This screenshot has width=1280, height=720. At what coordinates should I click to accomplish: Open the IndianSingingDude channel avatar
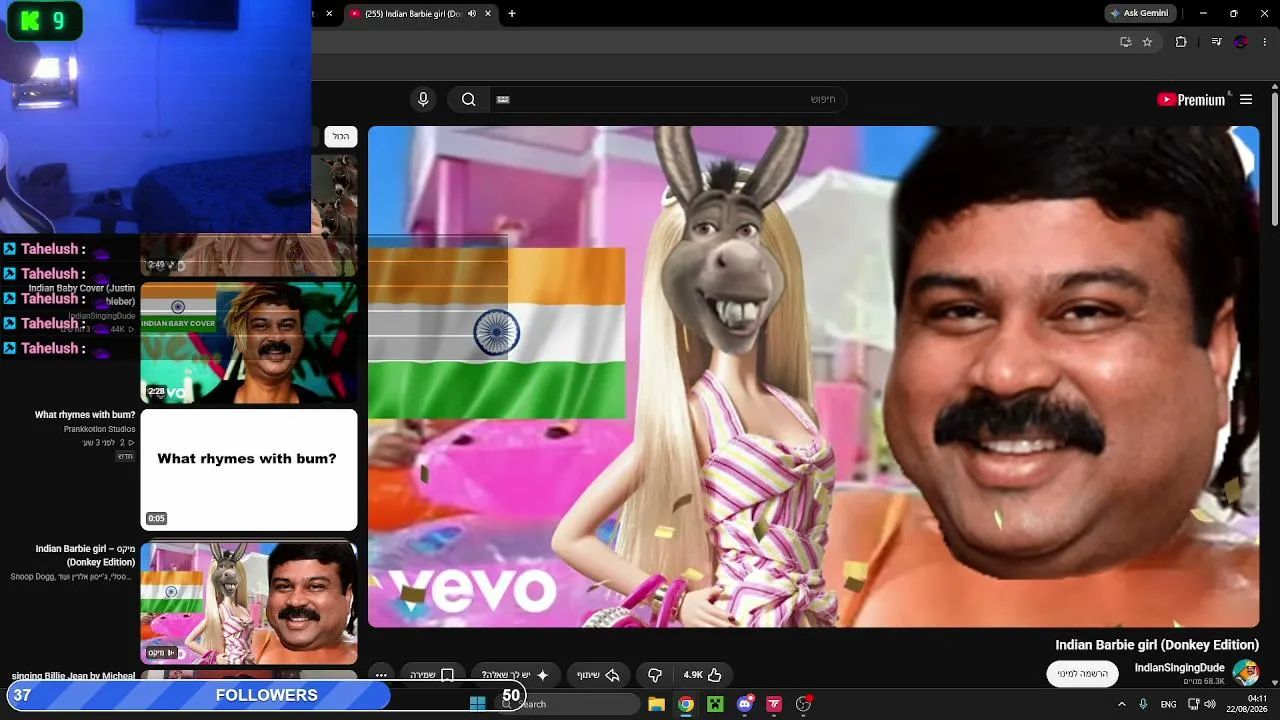(x=1246, y=672)
